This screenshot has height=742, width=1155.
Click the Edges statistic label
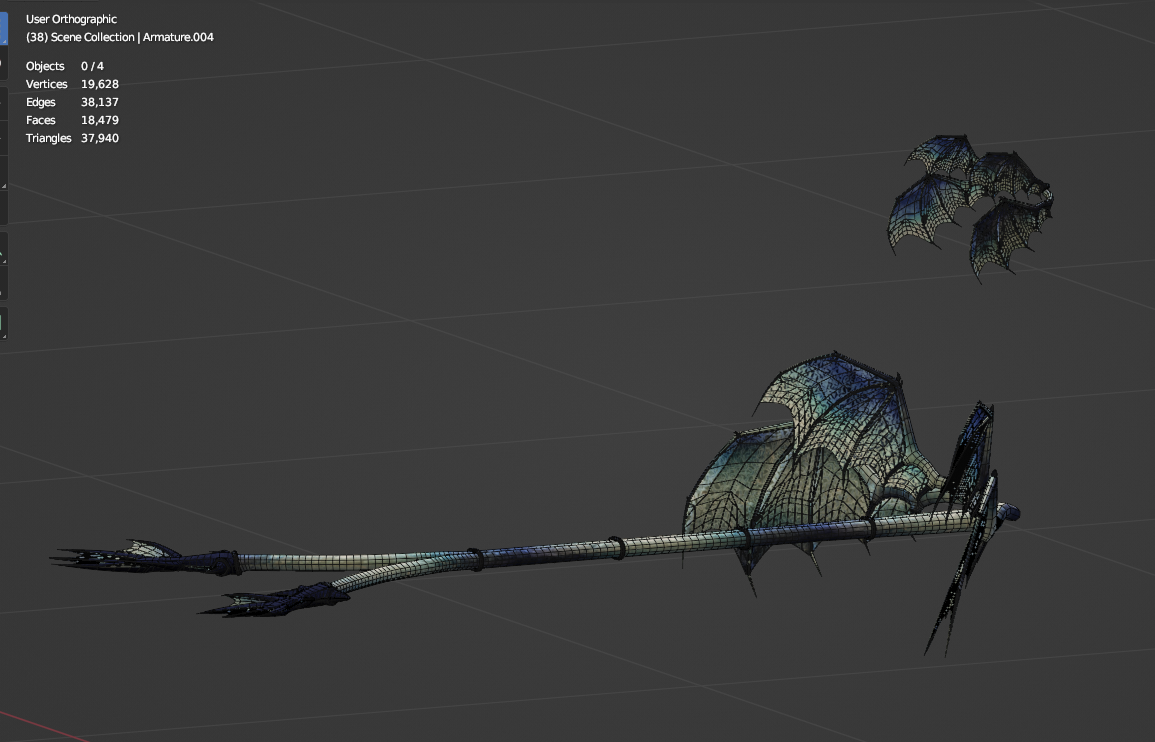click(41, 102)
